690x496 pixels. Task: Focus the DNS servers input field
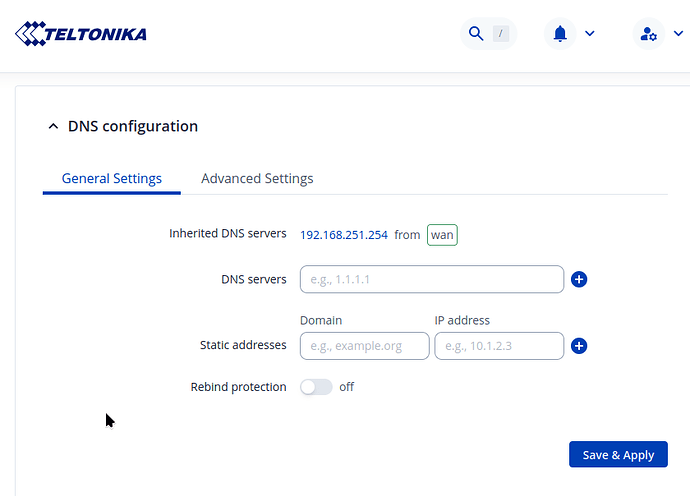click(x=431, y=279)
